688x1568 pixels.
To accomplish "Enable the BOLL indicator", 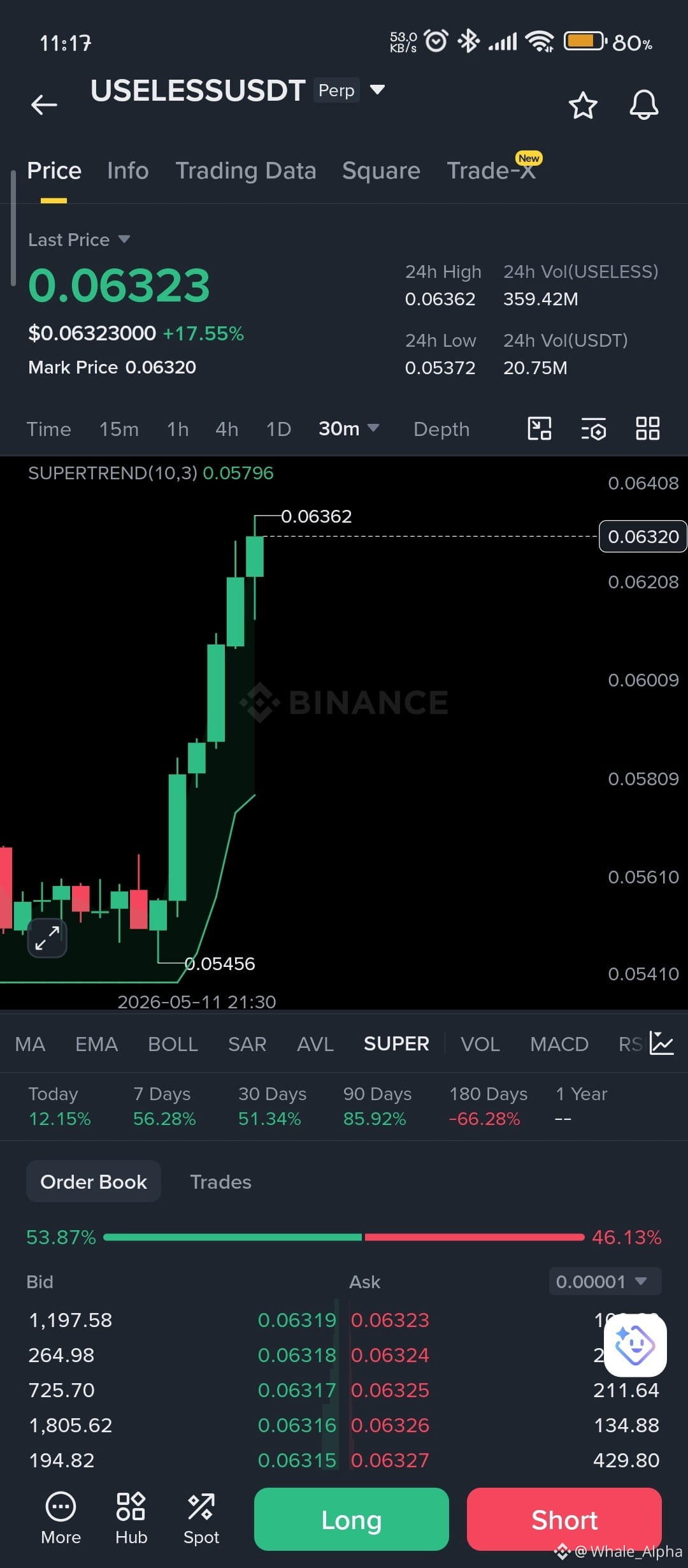I will click(173, 1044).
